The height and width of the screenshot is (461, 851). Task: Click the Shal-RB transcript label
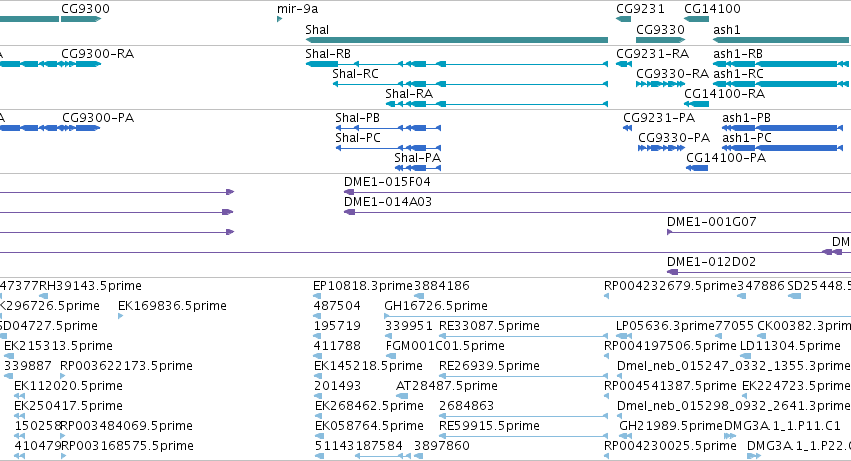[x=328, y=54]
